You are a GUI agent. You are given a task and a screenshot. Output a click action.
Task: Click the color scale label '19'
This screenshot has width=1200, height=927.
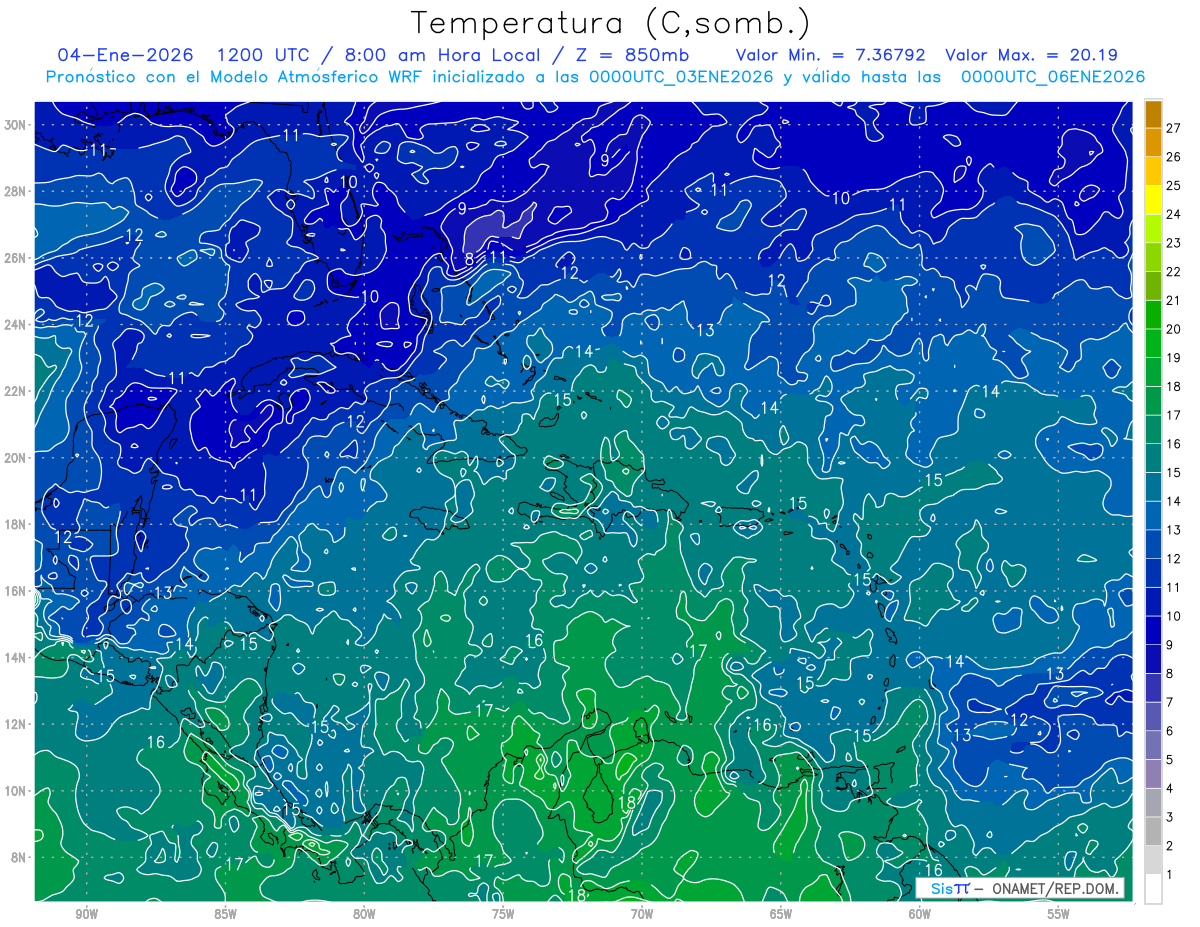(x=1173, y=357)
